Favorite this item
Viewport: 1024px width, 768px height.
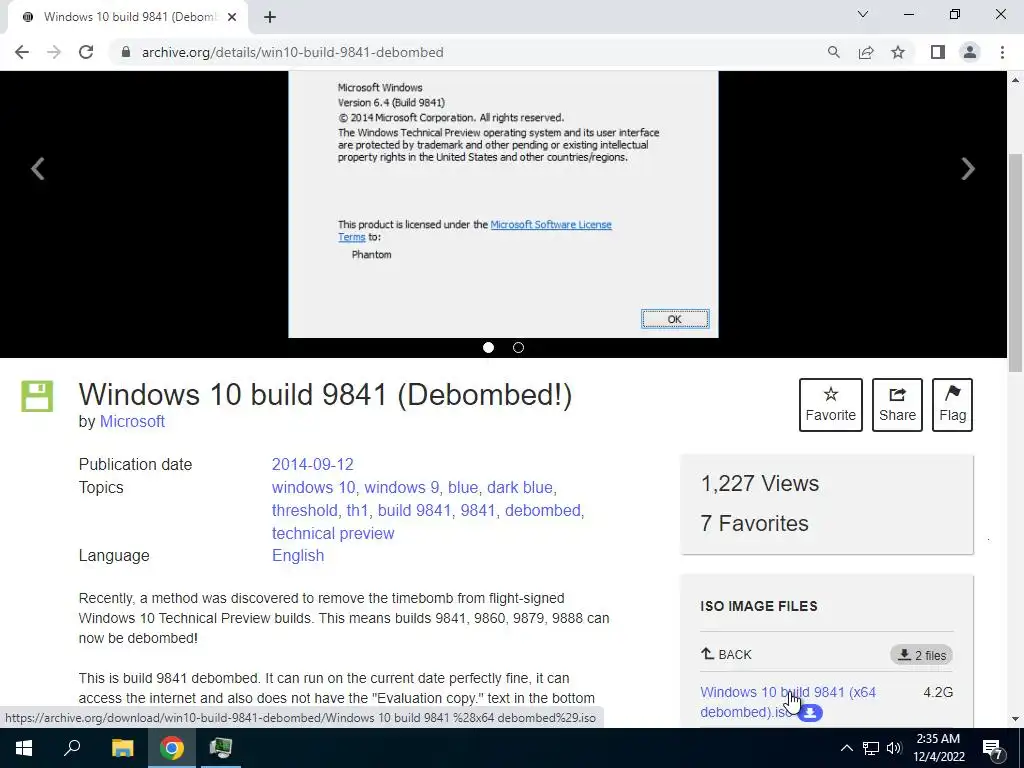831,405
